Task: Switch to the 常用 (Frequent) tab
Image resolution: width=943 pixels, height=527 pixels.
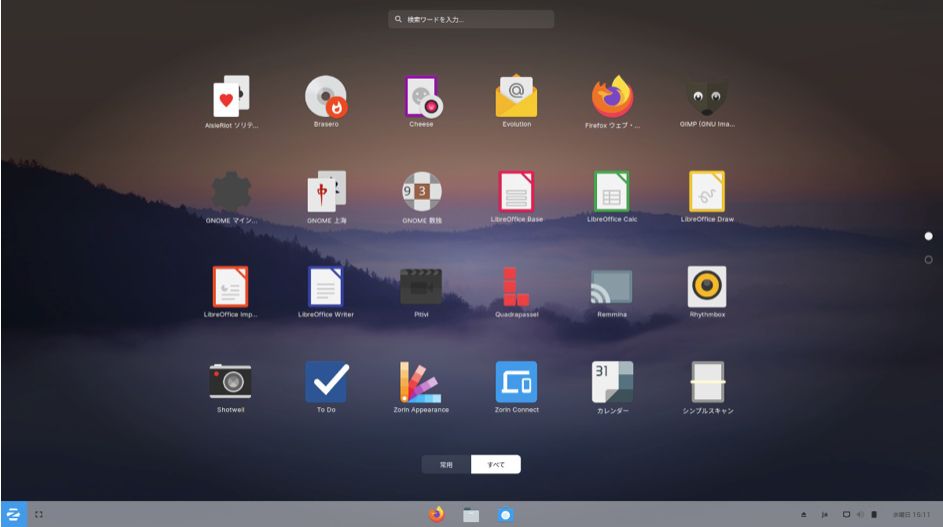Action: point(446,464)
